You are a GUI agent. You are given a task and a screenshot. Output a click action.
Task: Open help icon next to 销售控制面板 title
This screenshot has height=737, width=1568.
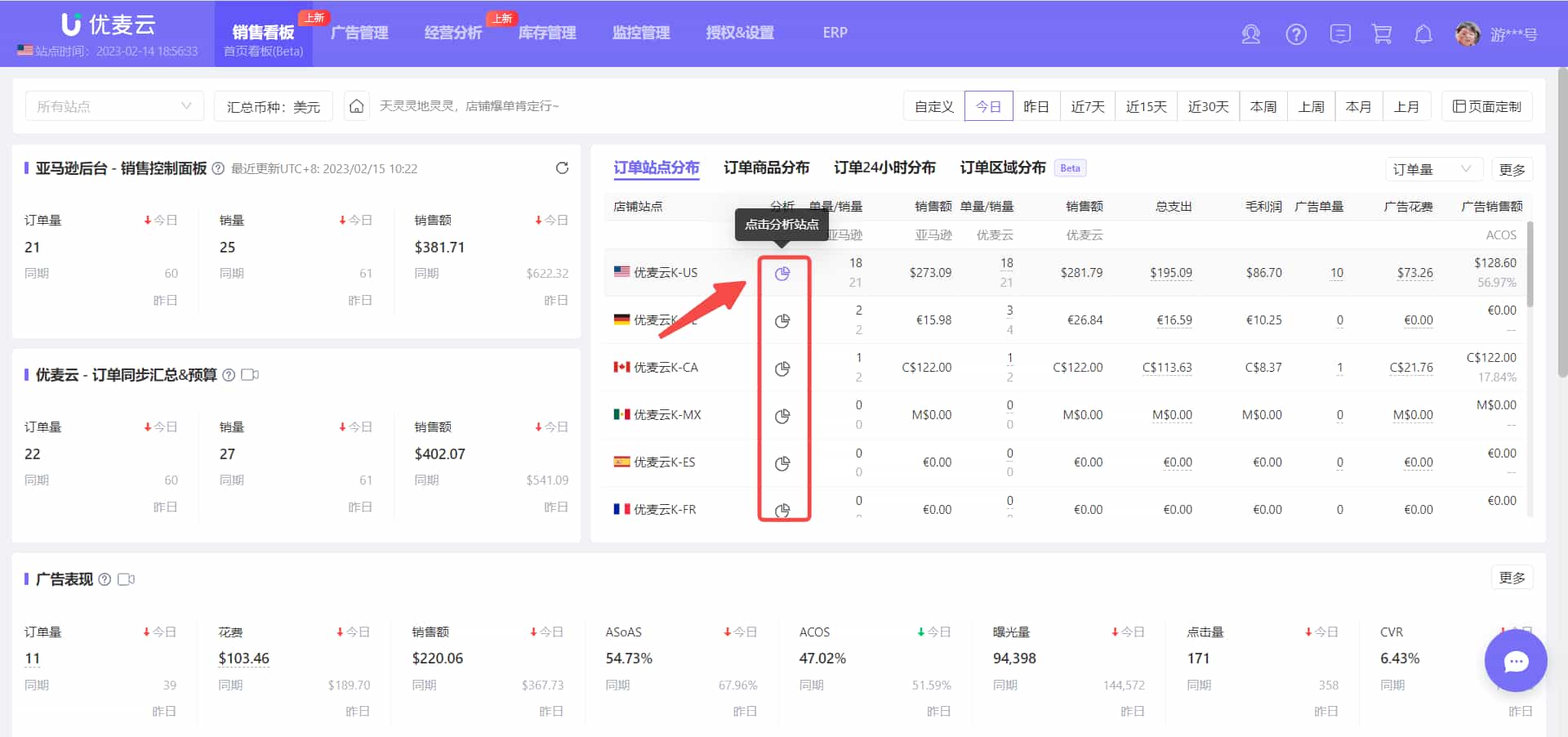[218, 168]
